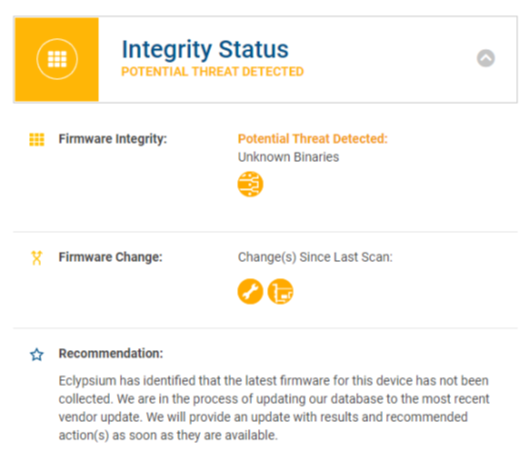Collapse the Integrity Status panel chevron

coord(486,58)
